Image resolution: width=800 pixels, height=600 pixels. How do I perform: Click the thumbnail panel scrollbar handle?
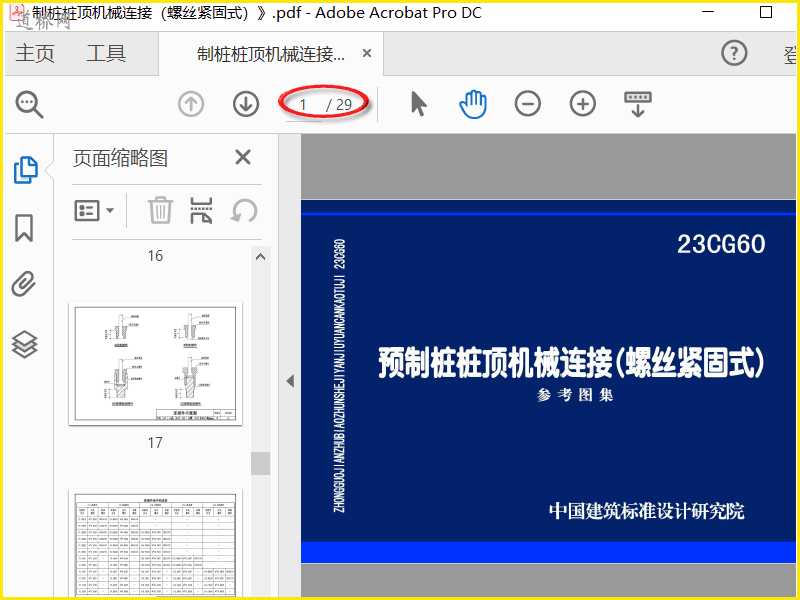(x=260, y=463)
